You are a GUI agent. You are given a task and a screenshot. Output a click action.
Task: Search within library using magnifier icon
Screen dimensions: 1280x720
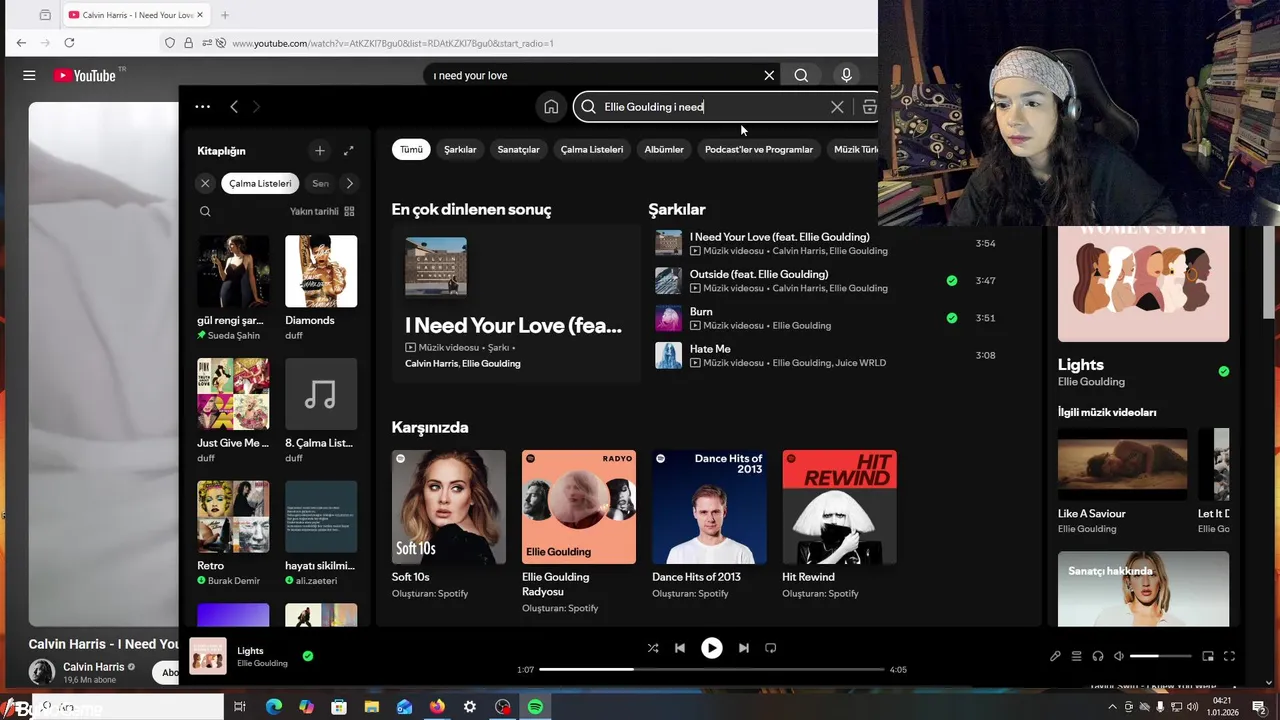[x=205, y=211]
